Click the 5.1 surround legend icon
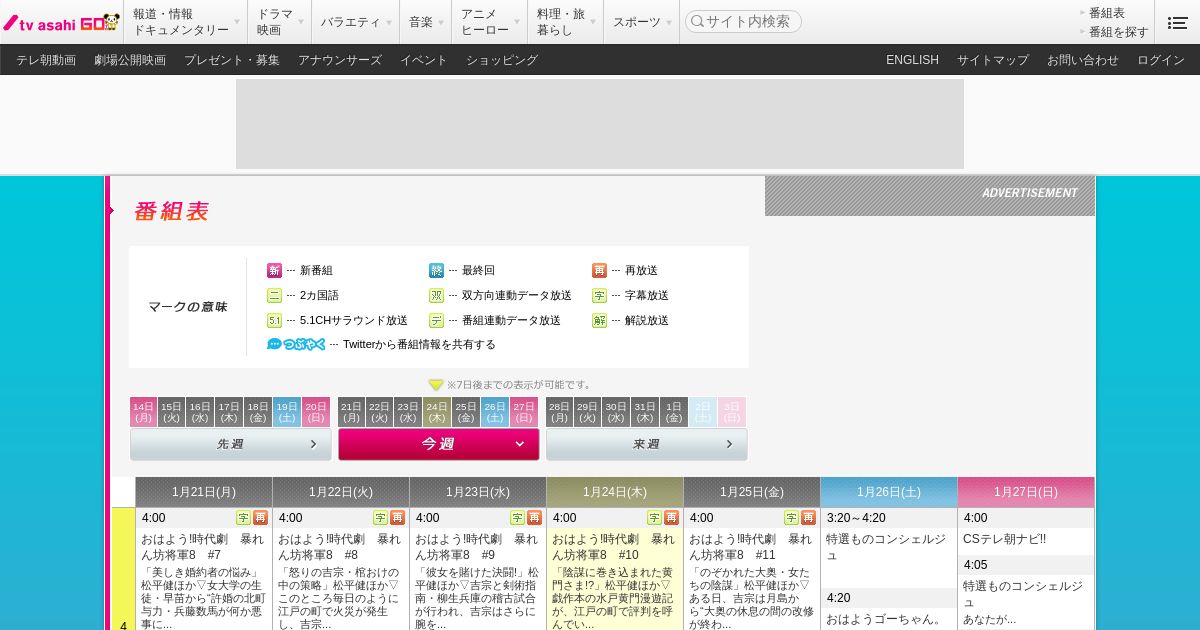Screen dimensions: 1200x630 tap(274, 321)
